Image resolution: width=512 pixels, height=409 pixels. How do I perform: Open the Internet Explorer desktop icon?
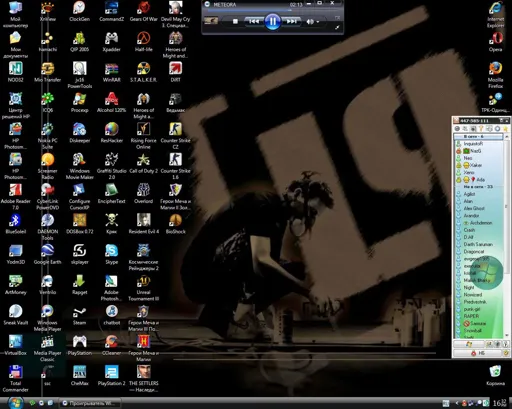point(495,15)
